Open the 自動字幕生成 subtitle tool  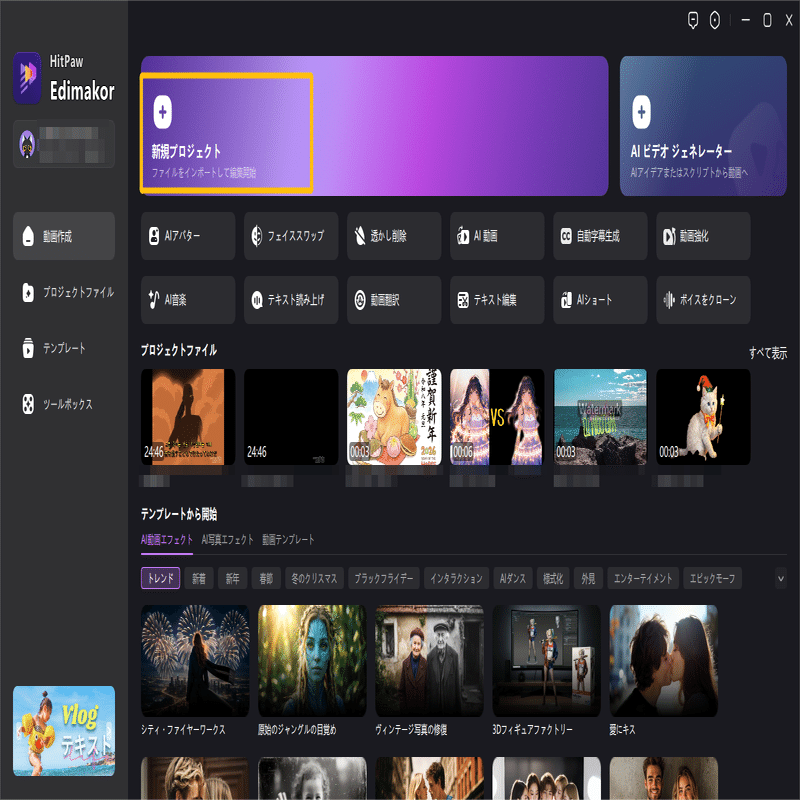[600, 236]
